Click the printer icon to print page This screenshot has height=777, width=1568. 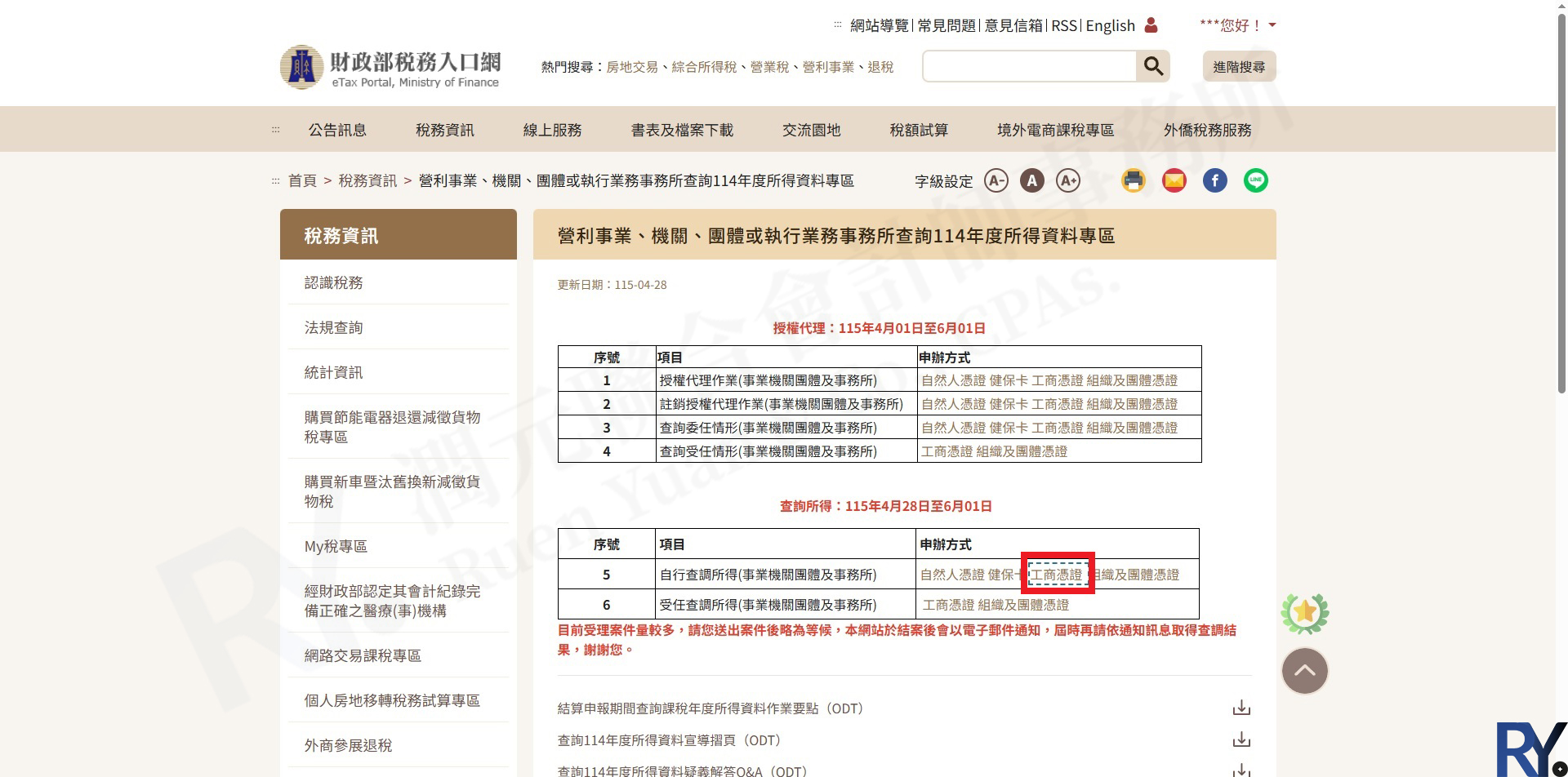pos(1133,180)
